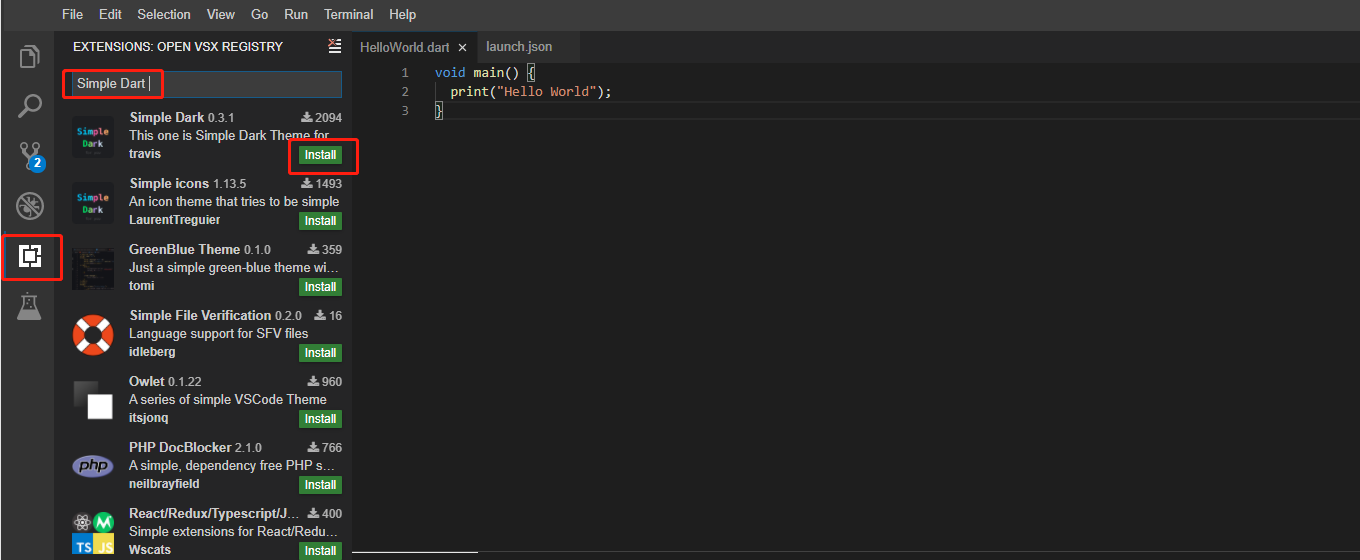Select the Simple Dark 0.3.1 title
Image resolution: width=1360 pixels, height=560 pixels.
[182, 117]
